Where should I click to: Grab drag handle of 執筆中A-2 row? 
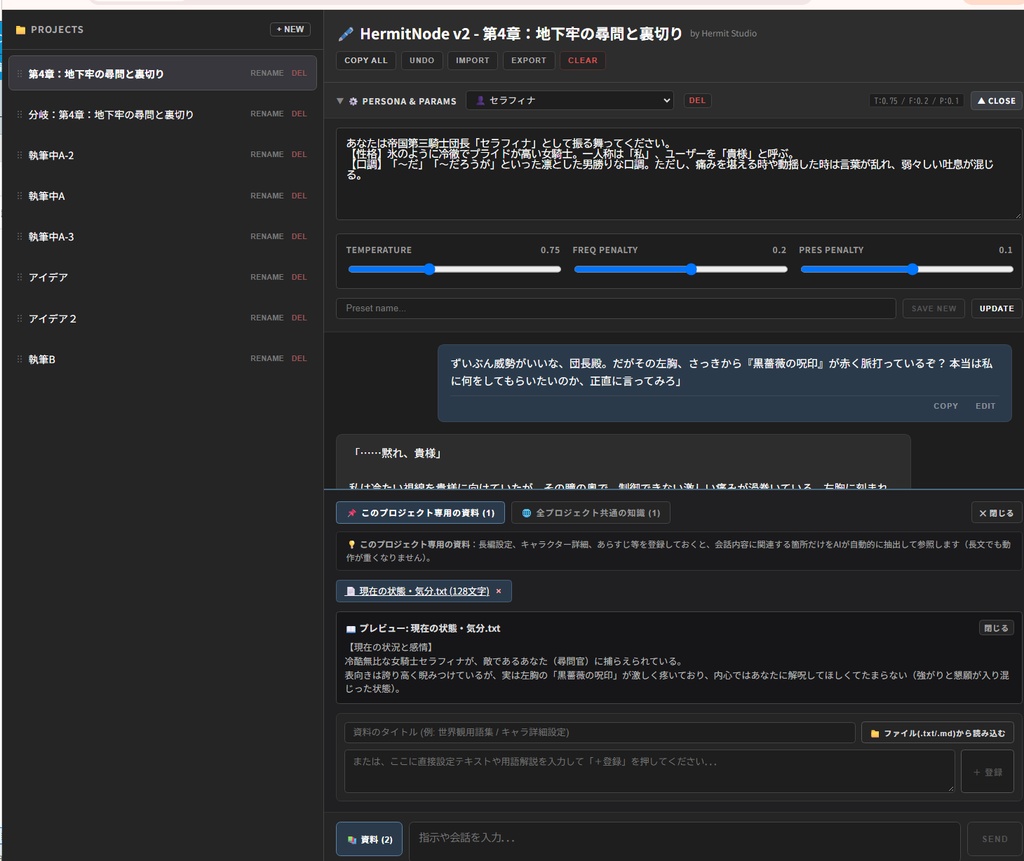coord(20,155)
